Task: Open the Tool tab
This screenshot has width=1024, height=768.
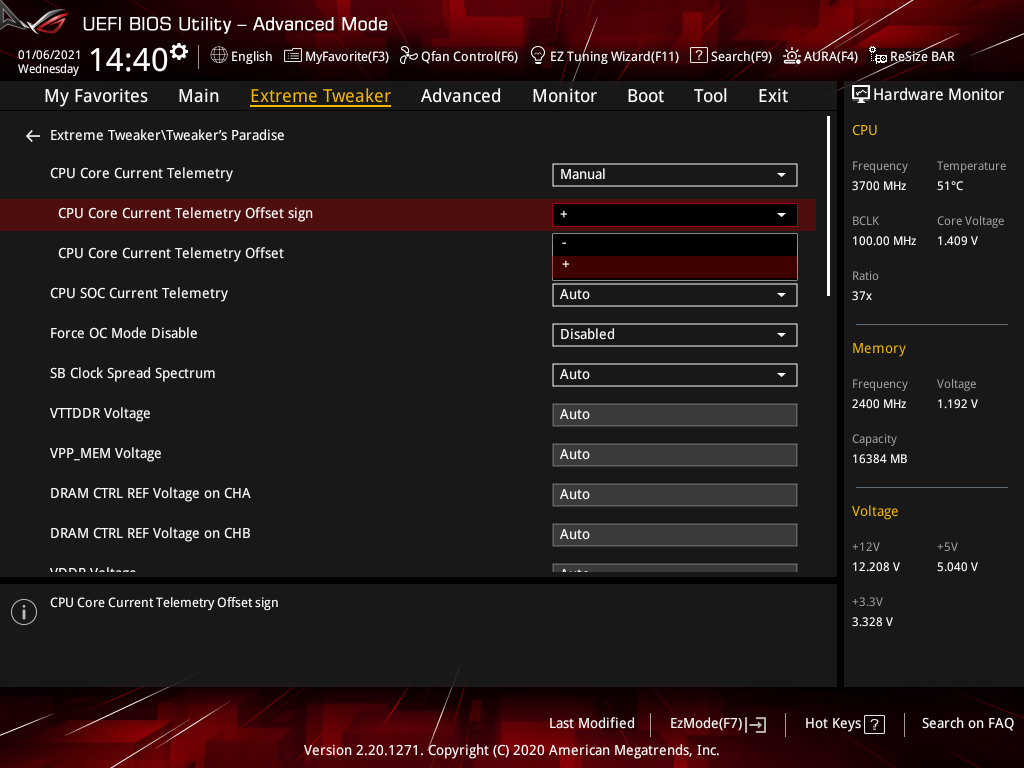Action: (710, 96)
